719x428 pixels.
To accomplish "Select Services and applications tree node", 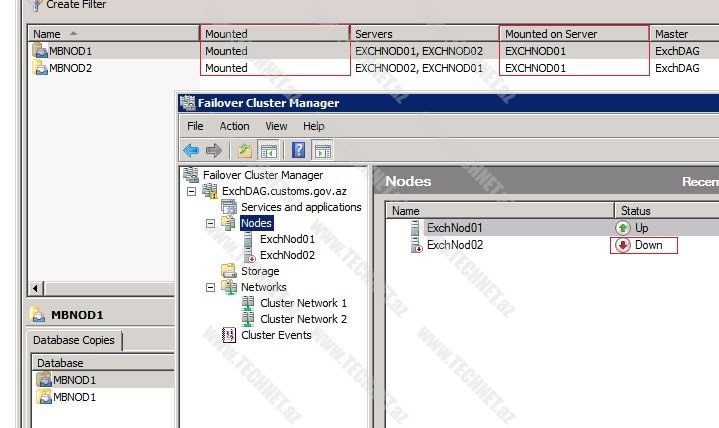I will tap(300, 207).
